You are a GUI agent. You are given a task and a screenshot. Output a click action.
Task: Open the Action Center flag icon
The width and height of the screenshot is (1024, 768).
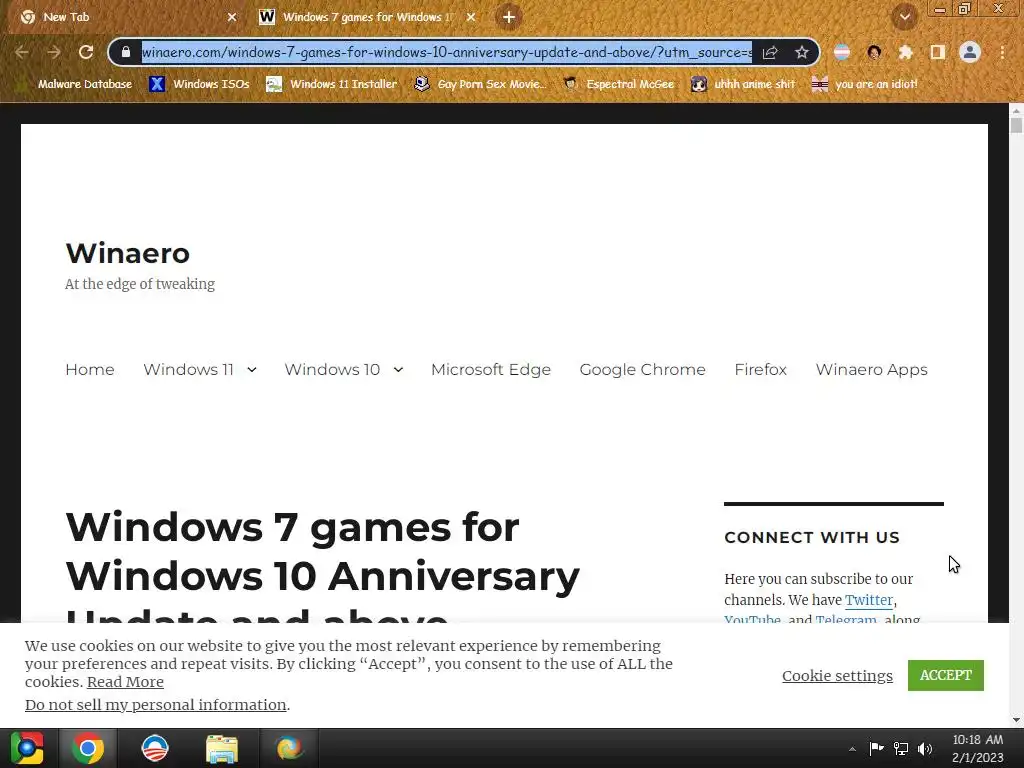(876, 748)
